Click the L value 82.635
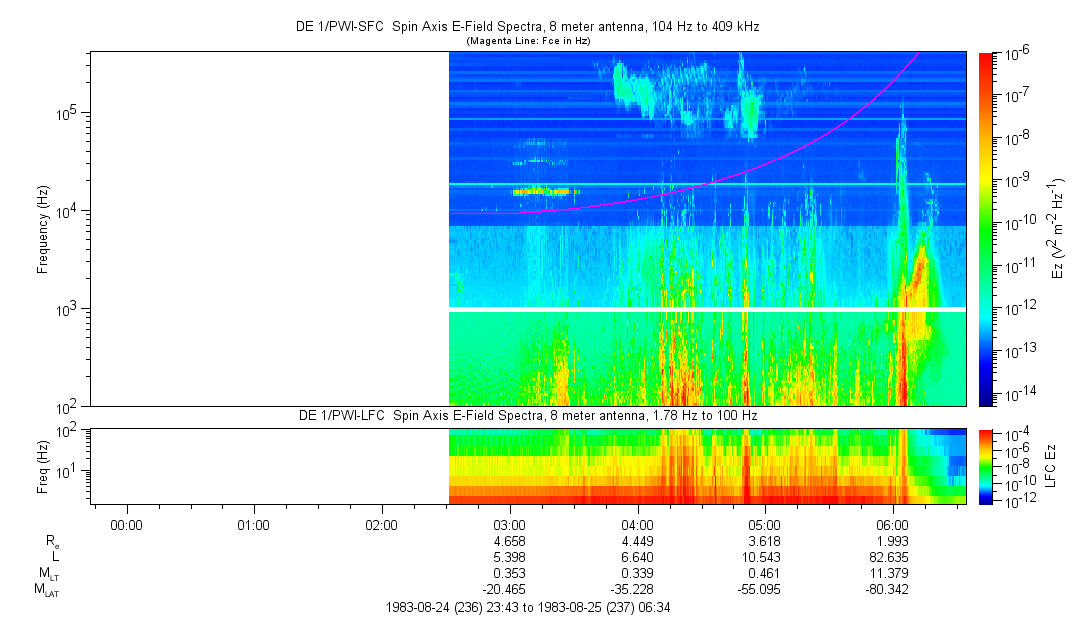 [x=892, y=557]
